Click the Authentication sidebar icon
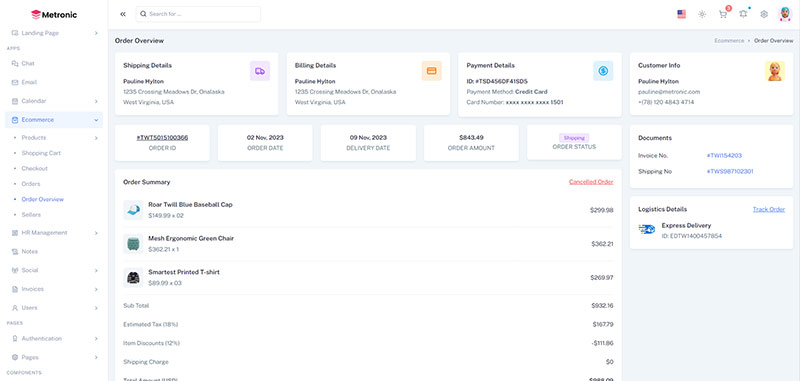Image resolution: width=800 pixels, height=381 pixels. [15, 339]
